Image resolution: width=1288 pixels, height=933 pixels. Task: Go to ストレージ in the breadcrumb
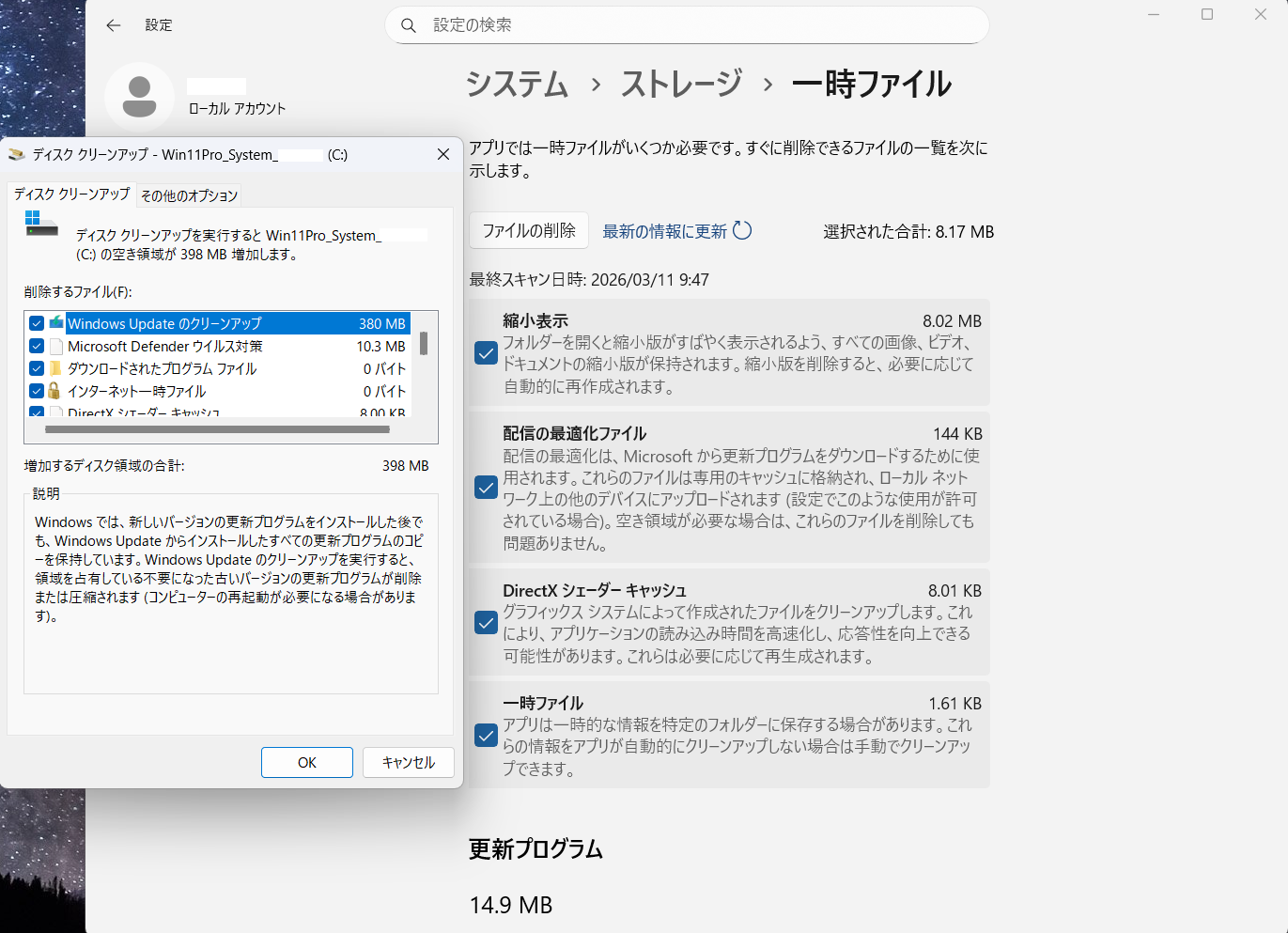pos(681,85)
